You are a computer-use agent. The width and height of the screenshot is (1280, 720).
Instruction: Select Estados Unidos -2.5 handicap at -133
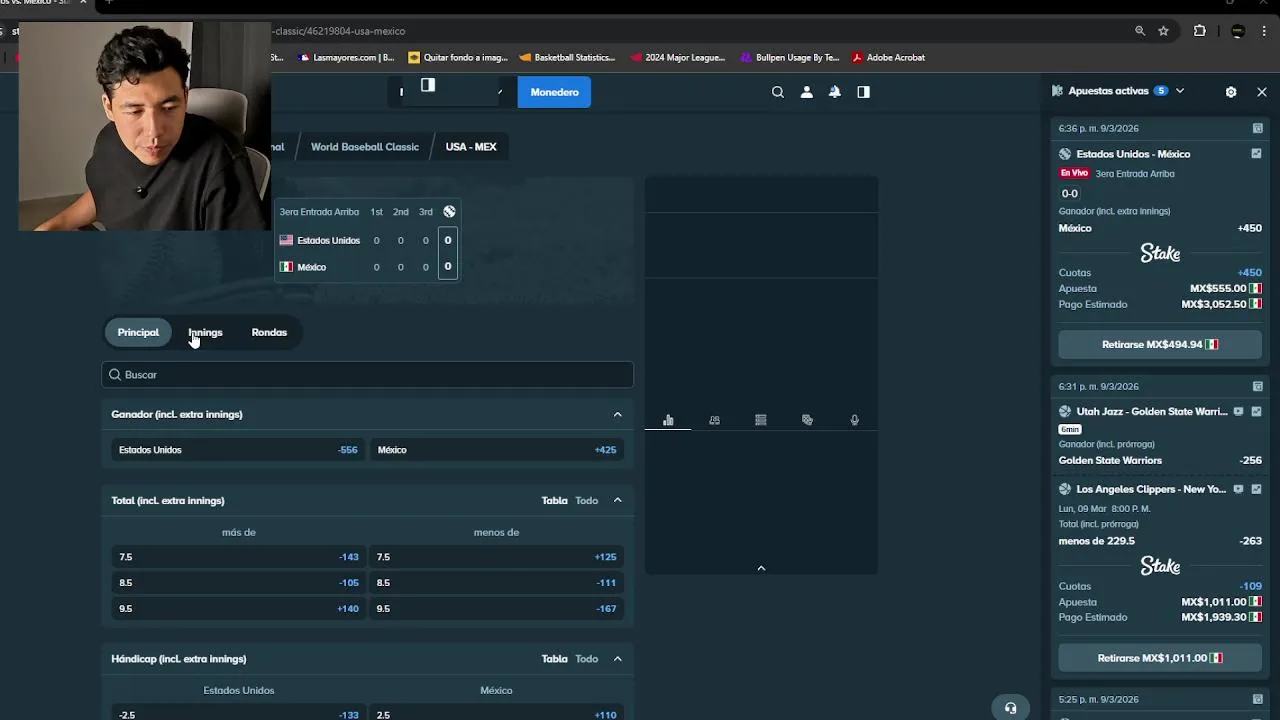point(238,714)
